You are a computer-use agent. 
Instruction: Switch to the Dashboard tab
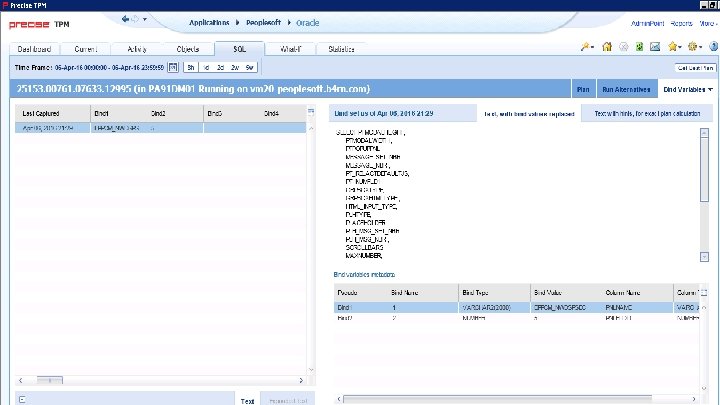click(x=34, y=49)
